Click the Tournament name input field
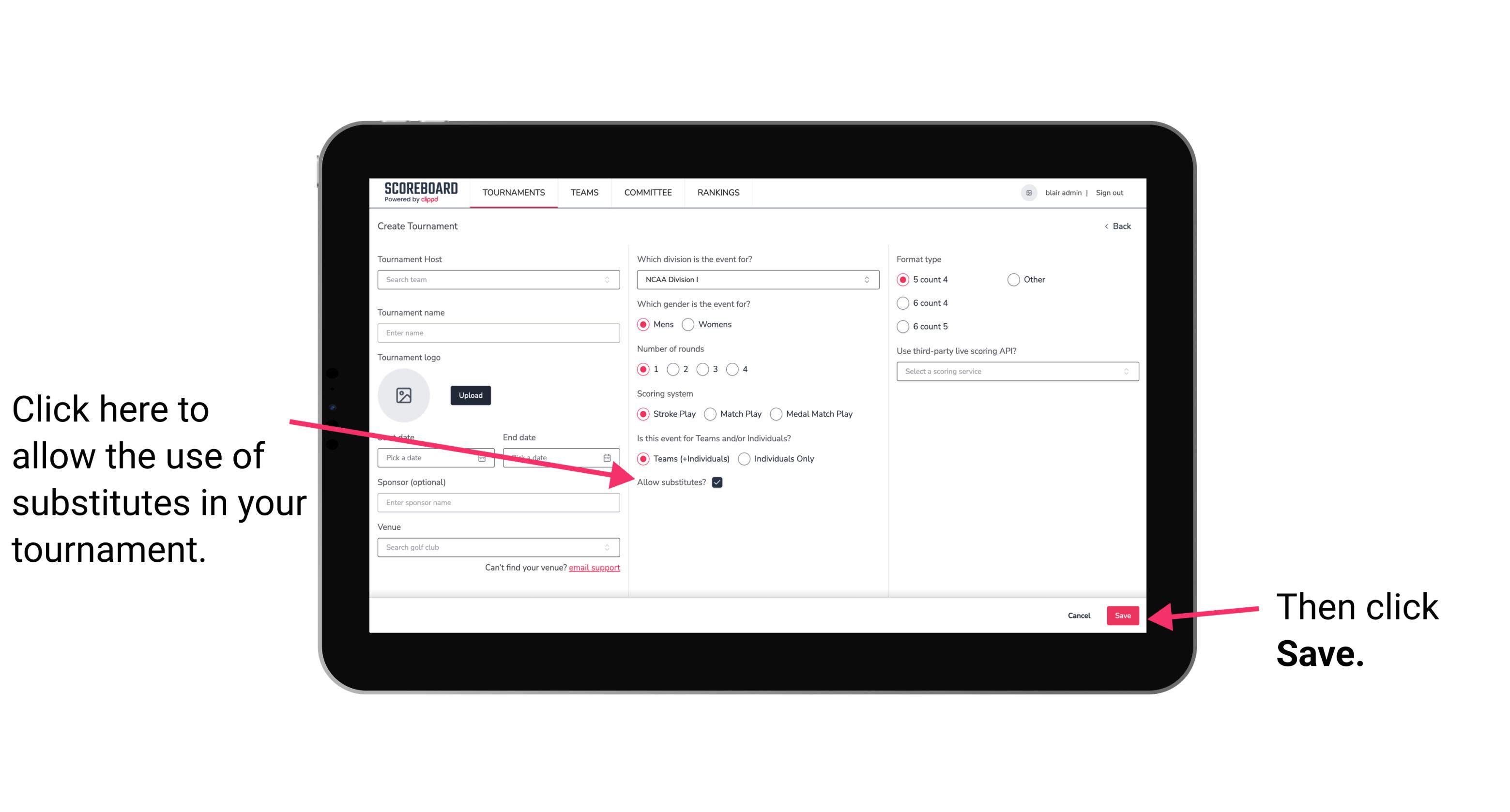The height and width of the screenshot is (812, 1510). tap(498, 333)
